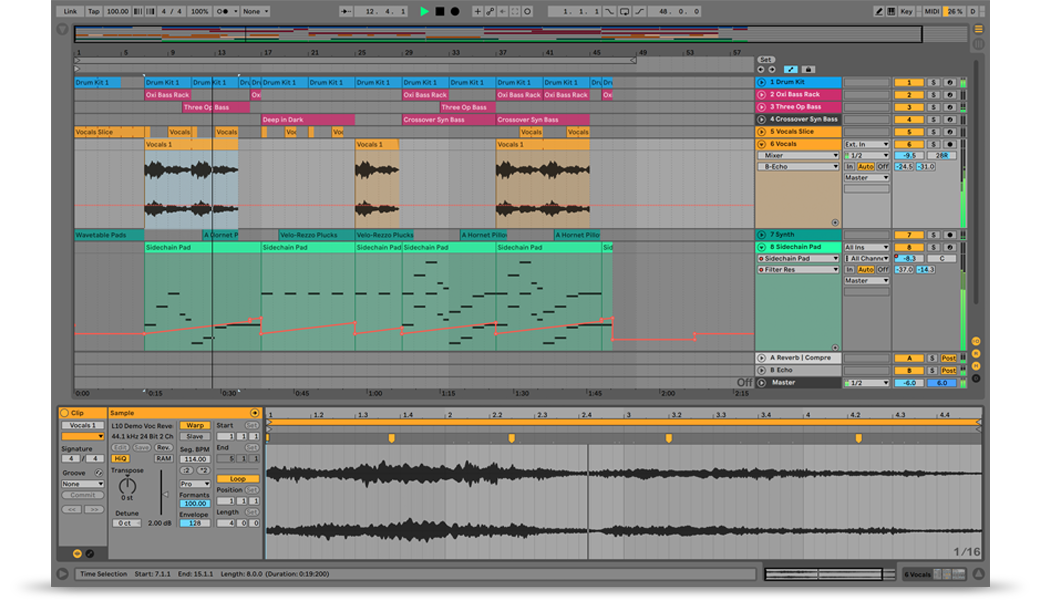This screenshot has height=600, width=1040.
Task: Open the Ext. In input type dropdown
Action: [x=866, y=144]
